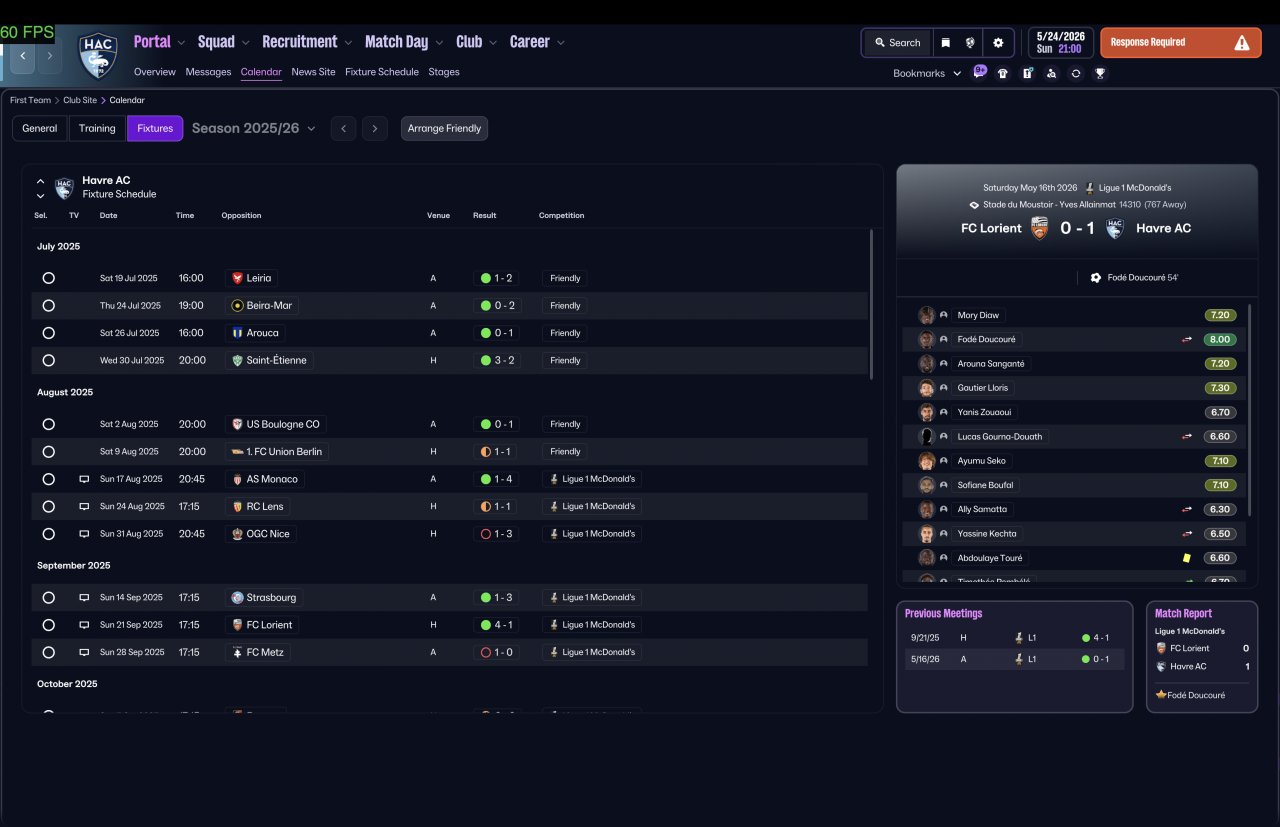Go to previous season arrow button
This screenshot has height=827, width=1280.
tap(343, 128)
